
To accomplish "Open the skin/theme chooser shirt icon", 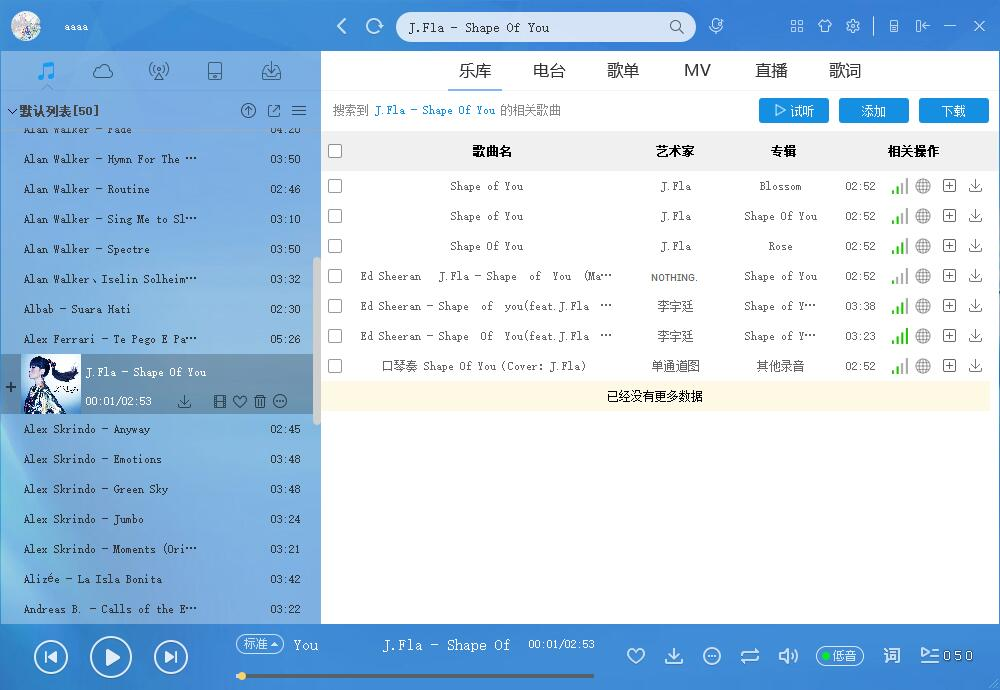I will pos(824,25).
